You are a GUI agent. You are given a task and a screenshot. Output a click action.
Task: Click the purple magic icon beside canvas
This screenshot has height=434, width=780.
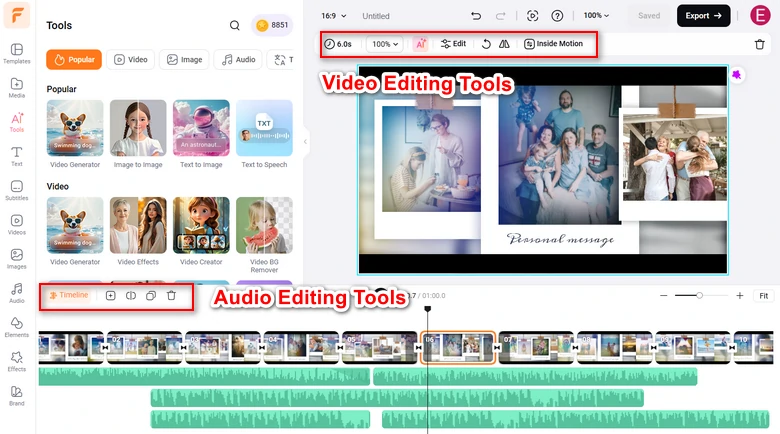(x=737, y=75)
